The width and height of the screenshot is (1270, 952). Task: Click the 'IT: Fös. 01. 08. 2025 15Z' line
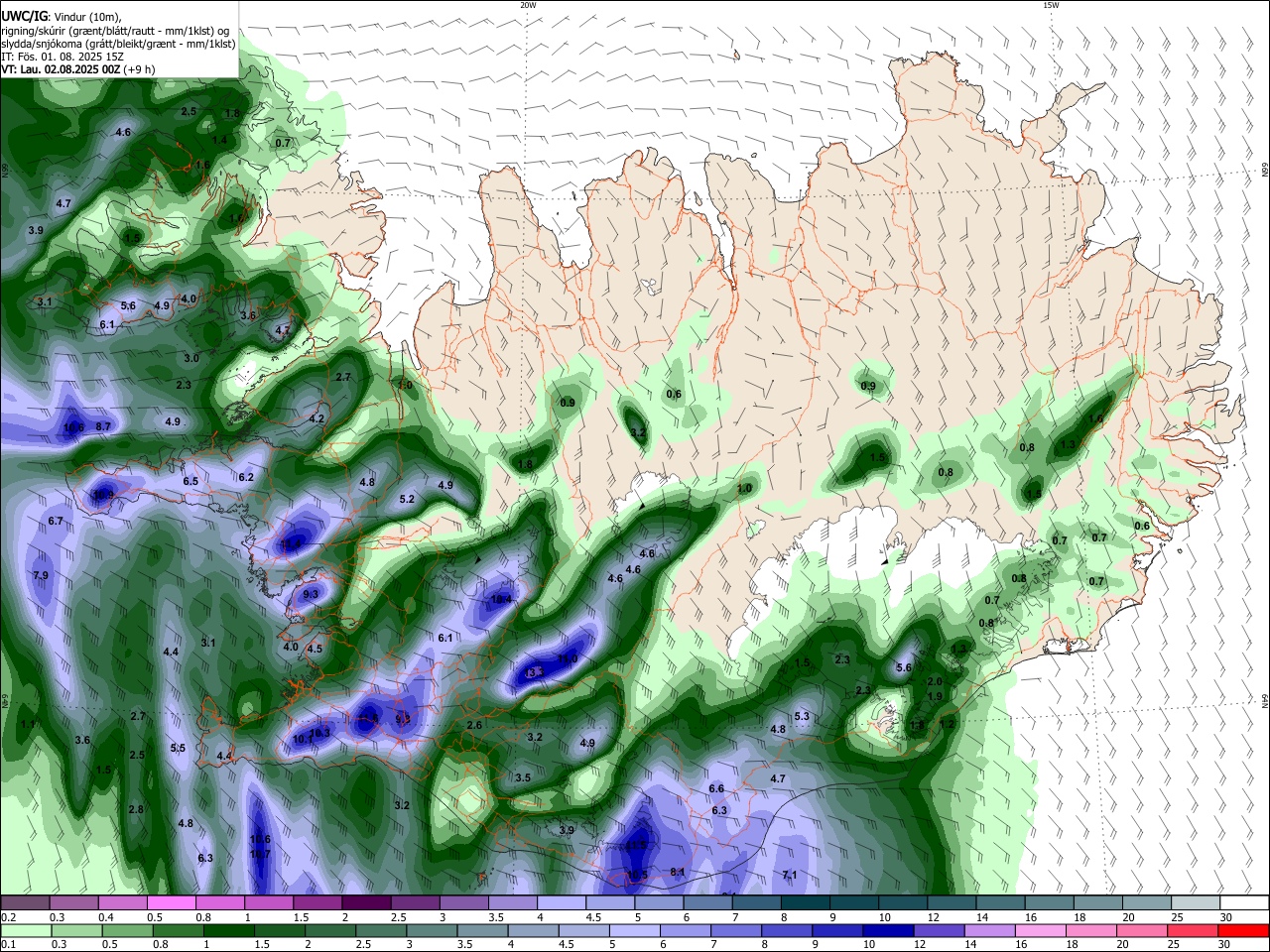pyautogui.click(x=63, y=57)
